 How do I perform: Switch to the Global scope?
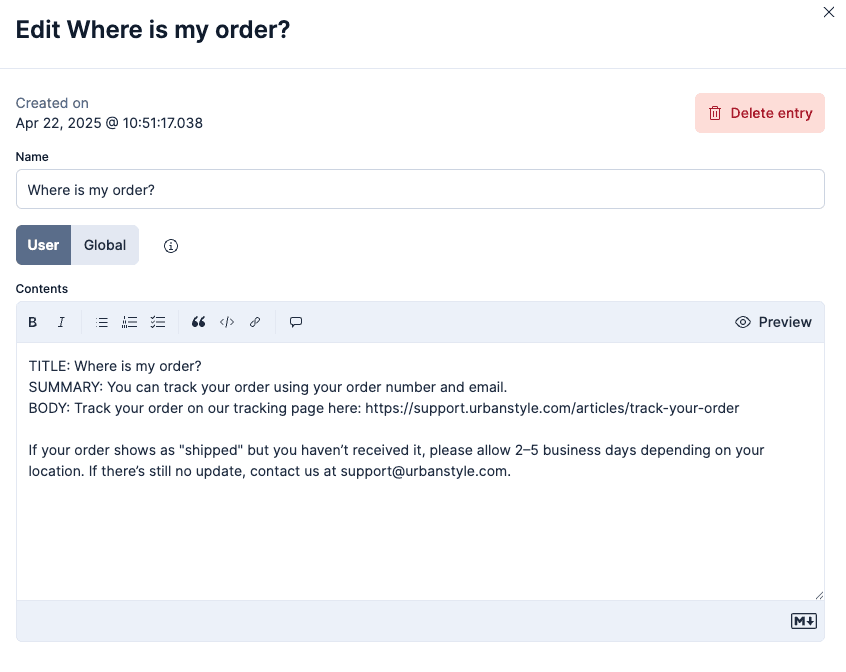pyautogui.click(x=104, y=245)
